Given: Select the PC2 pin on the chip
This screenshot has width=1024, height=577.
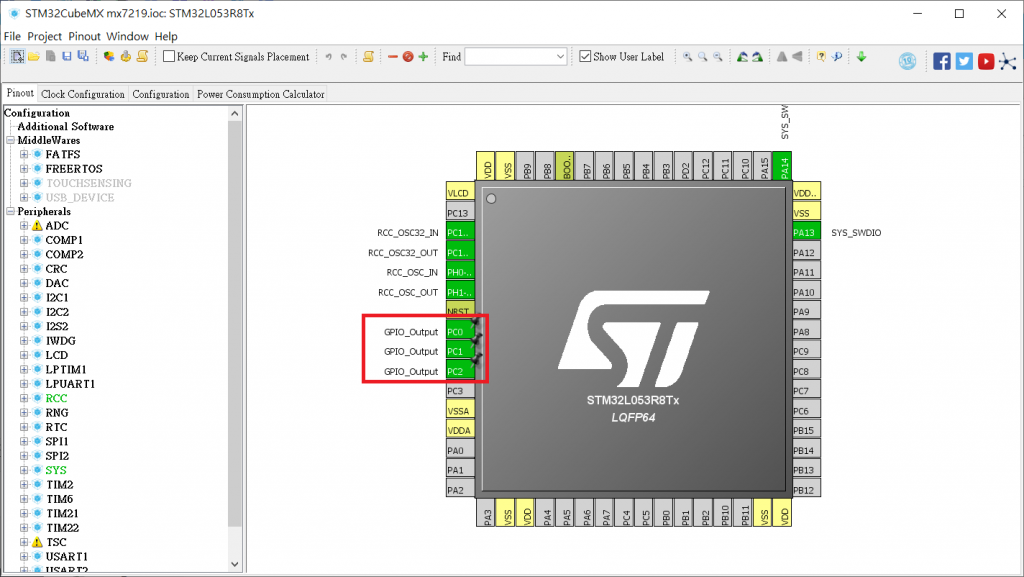Looking at the screenshot, I should (x=460, y=371).
